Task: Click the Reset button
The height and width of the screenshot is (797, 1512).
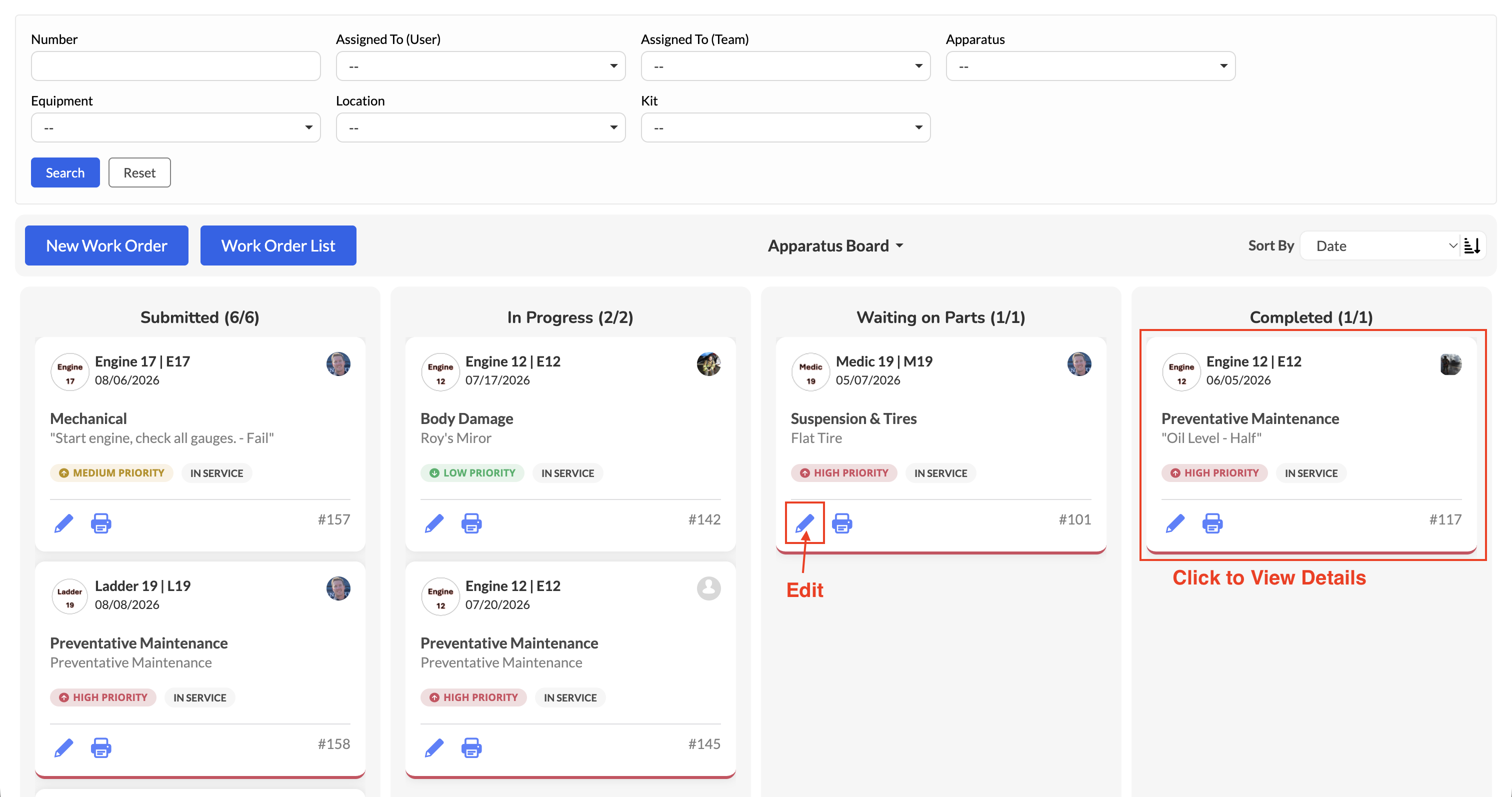Action: (x=139, y=172)
